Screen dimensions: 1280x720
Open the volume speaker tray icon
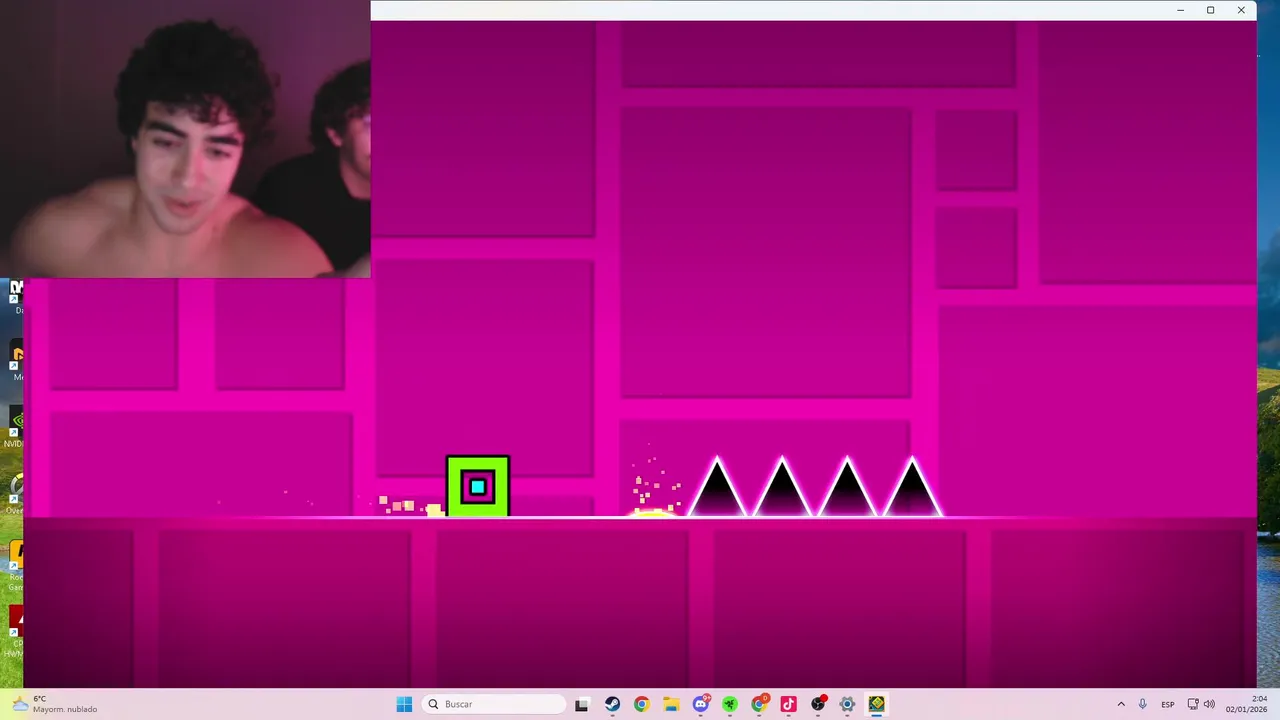[1210, 704]
